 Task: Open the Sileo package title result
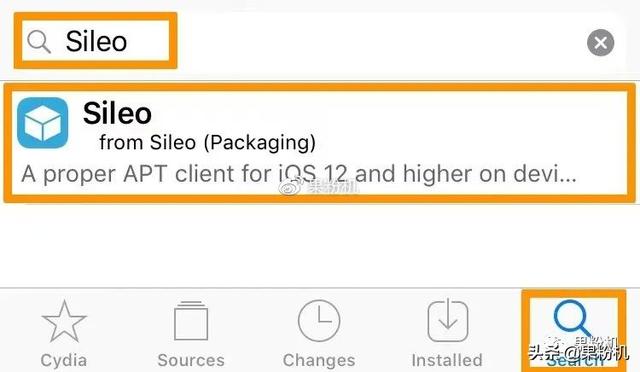click(x=117, y=113)
